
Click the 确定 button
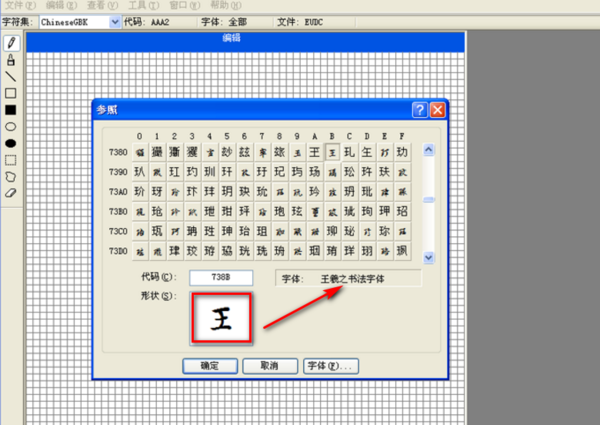click(209, 366)
